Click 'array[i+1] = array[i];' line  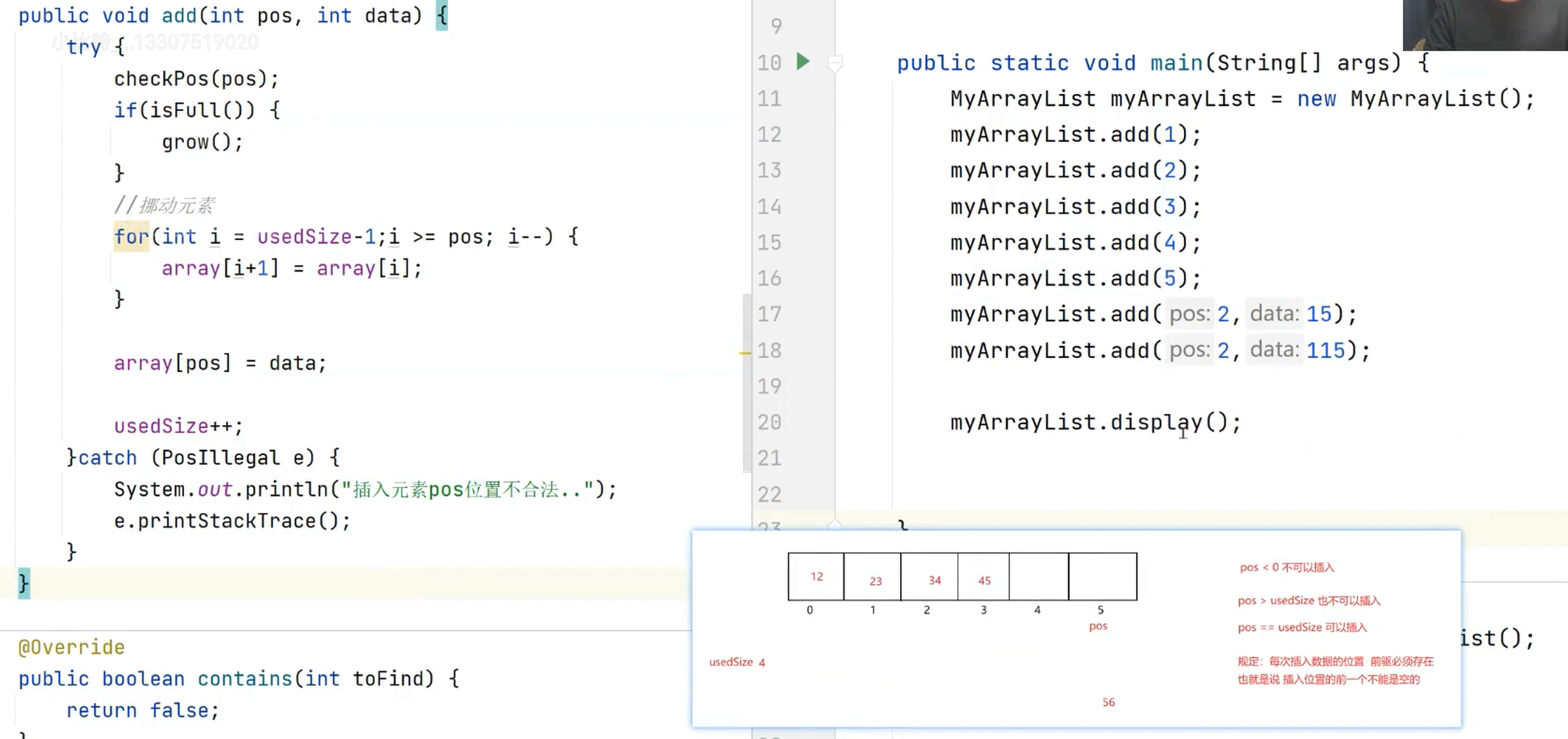tap(291, 268)
